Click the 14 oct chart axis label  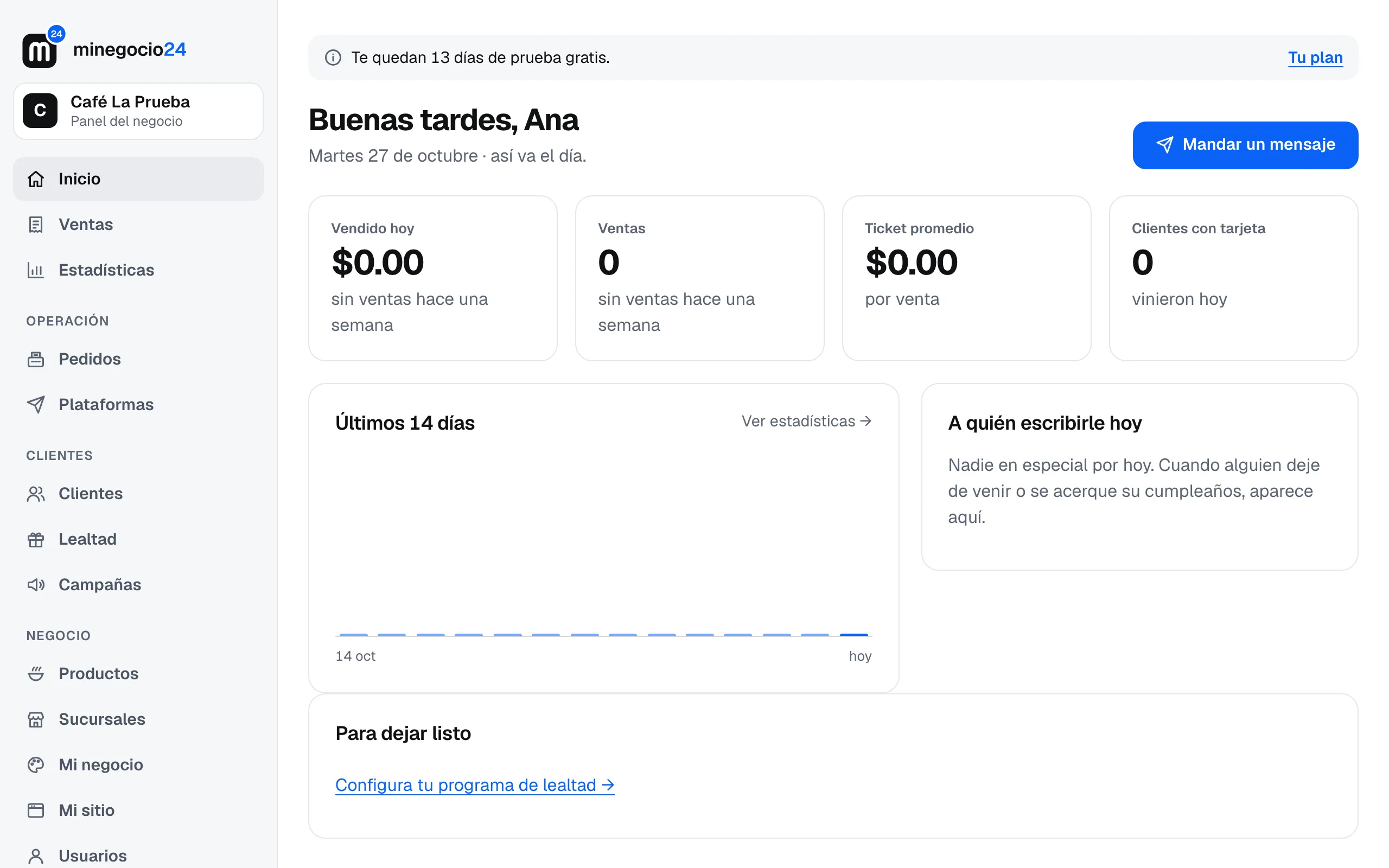[355, 656]
